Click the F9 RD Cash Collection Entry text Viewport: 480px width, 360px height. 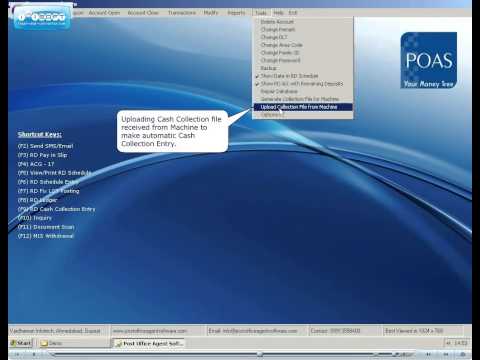56,209
